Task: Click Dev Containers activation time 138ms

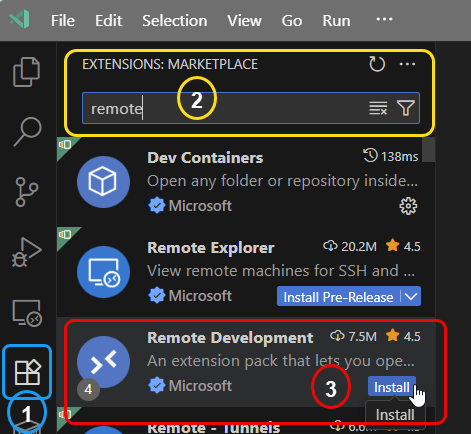Action: click(390, 156)
